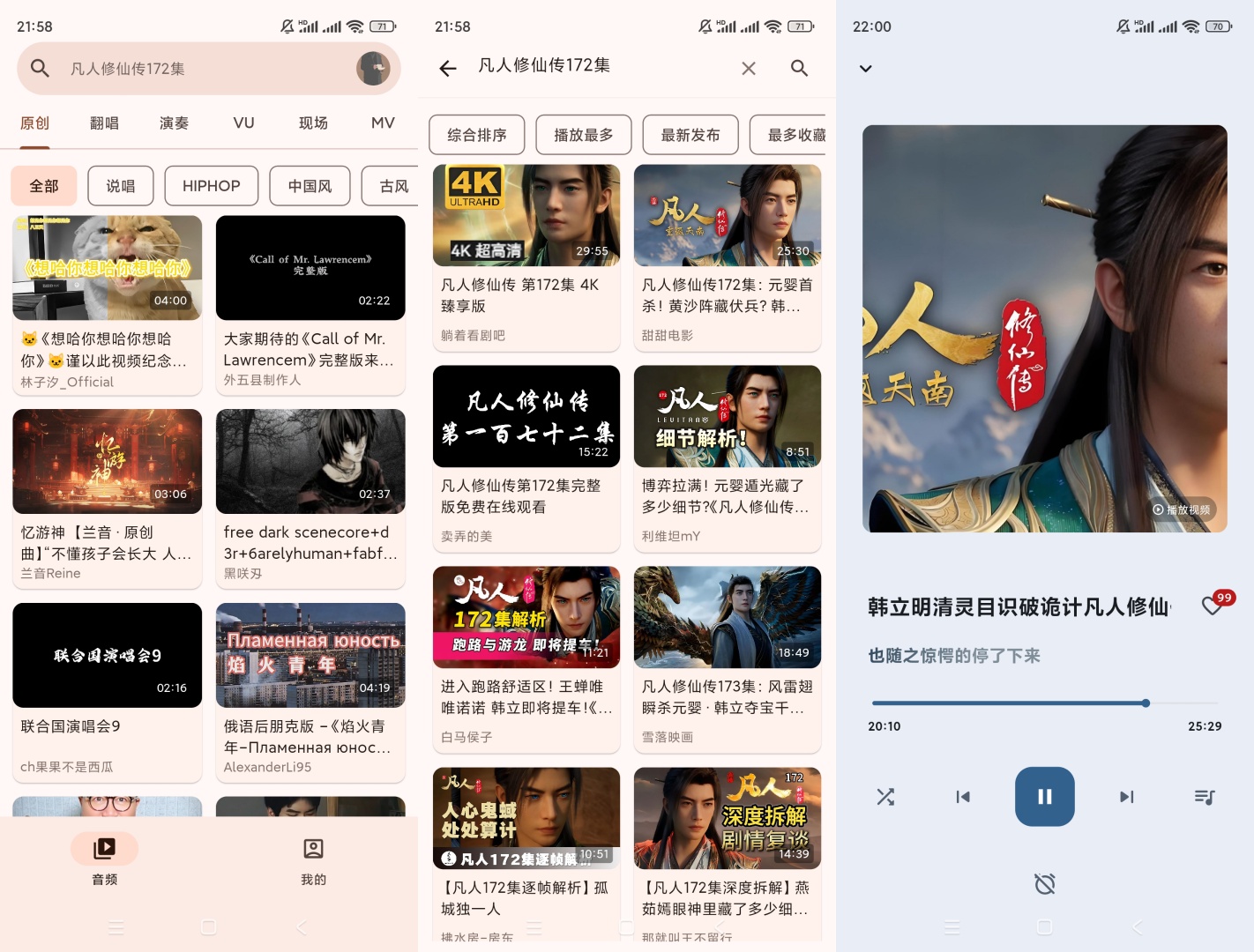Like the song with heart icon

coord(1213,606)
